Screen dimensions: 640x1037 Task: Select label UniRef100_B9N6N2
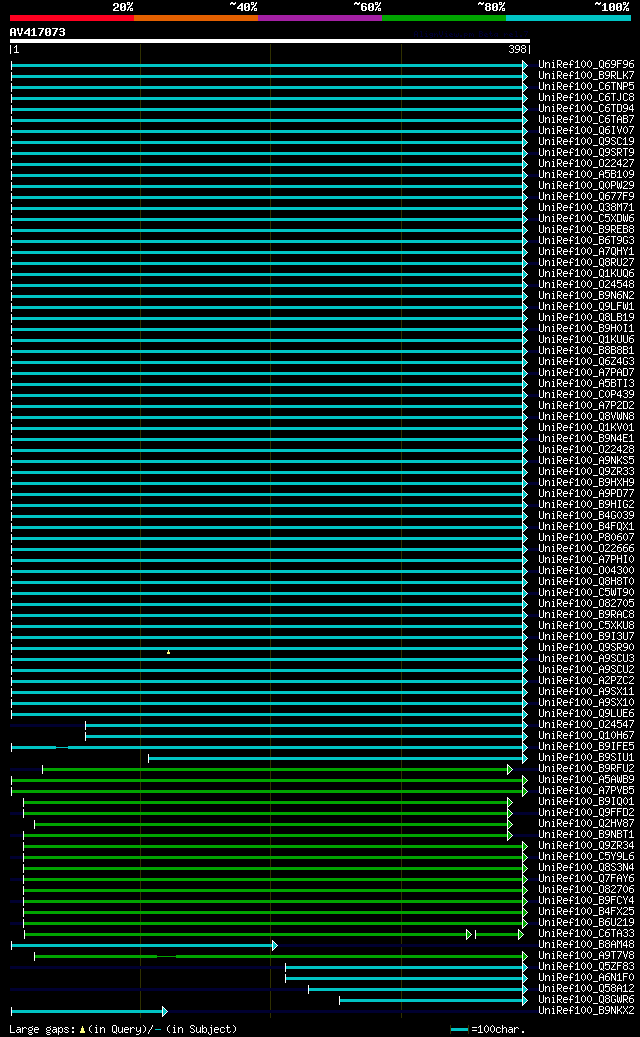click(x=586, y=296)
